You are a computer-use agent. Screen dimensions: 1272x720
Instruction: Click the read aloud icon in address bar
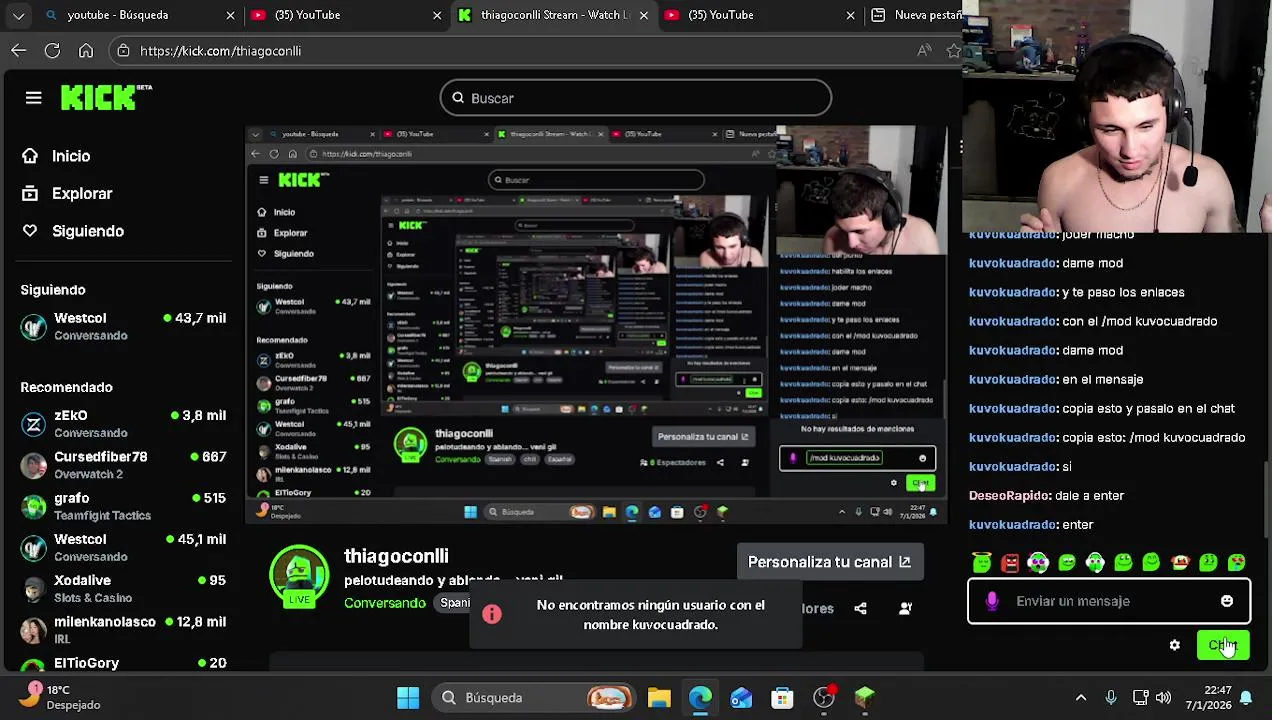924,50
